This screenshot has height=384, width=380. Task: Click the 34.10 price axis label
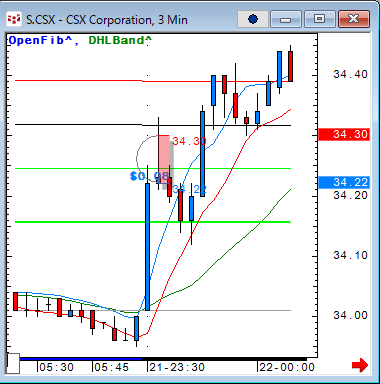350,256
